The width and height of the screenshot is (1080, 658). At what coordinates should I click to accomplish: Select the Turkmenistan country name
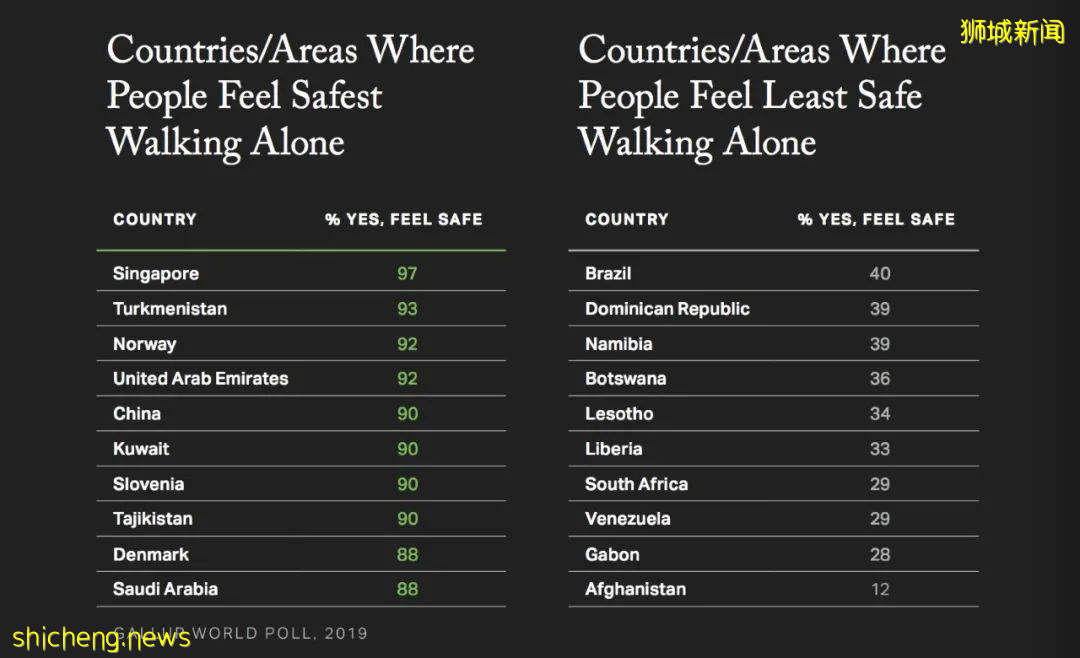(170, 309)
